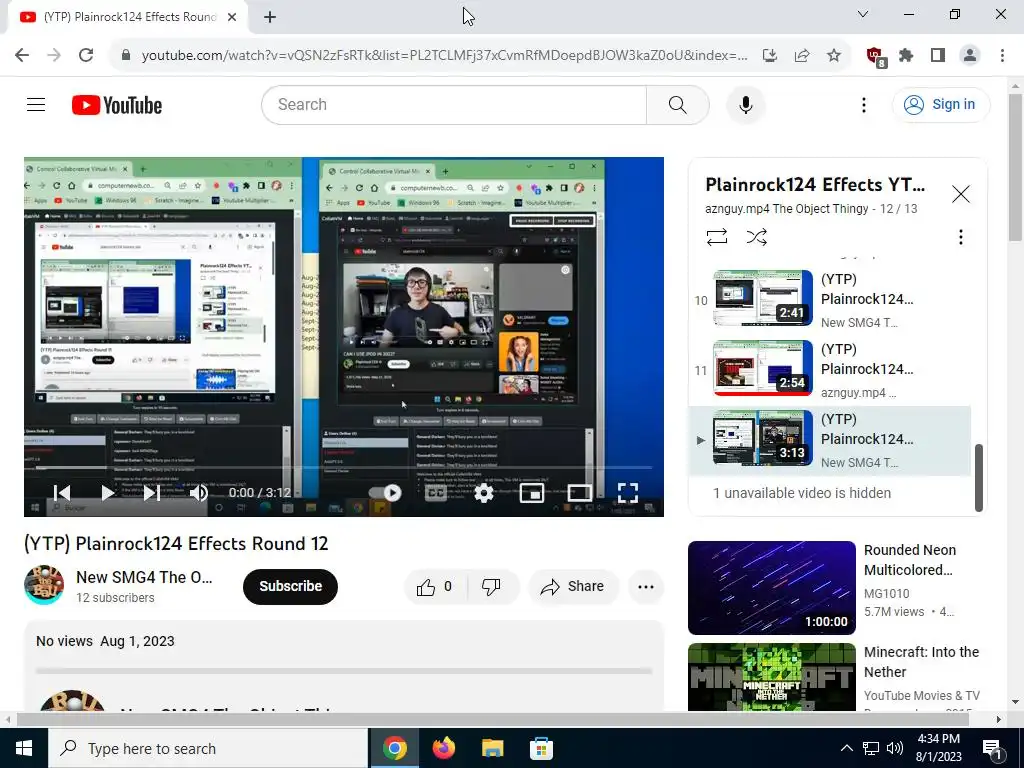Open tab search chevron
The width and height of the screenshot is (1024, 768).
pos(863,14)
